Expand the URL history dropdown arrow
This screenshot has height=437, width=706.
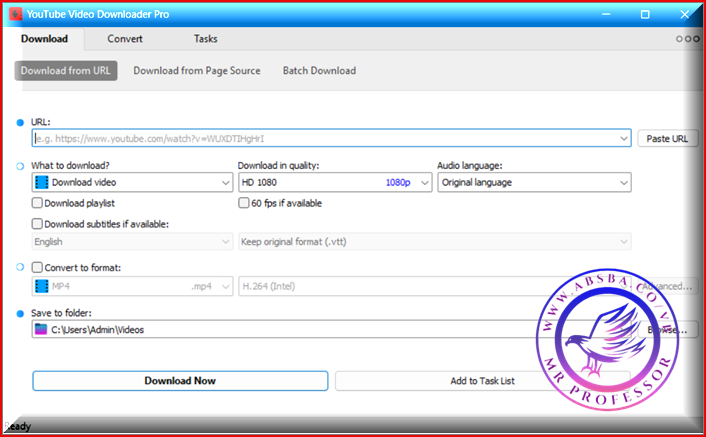click(x=624, y=138)
